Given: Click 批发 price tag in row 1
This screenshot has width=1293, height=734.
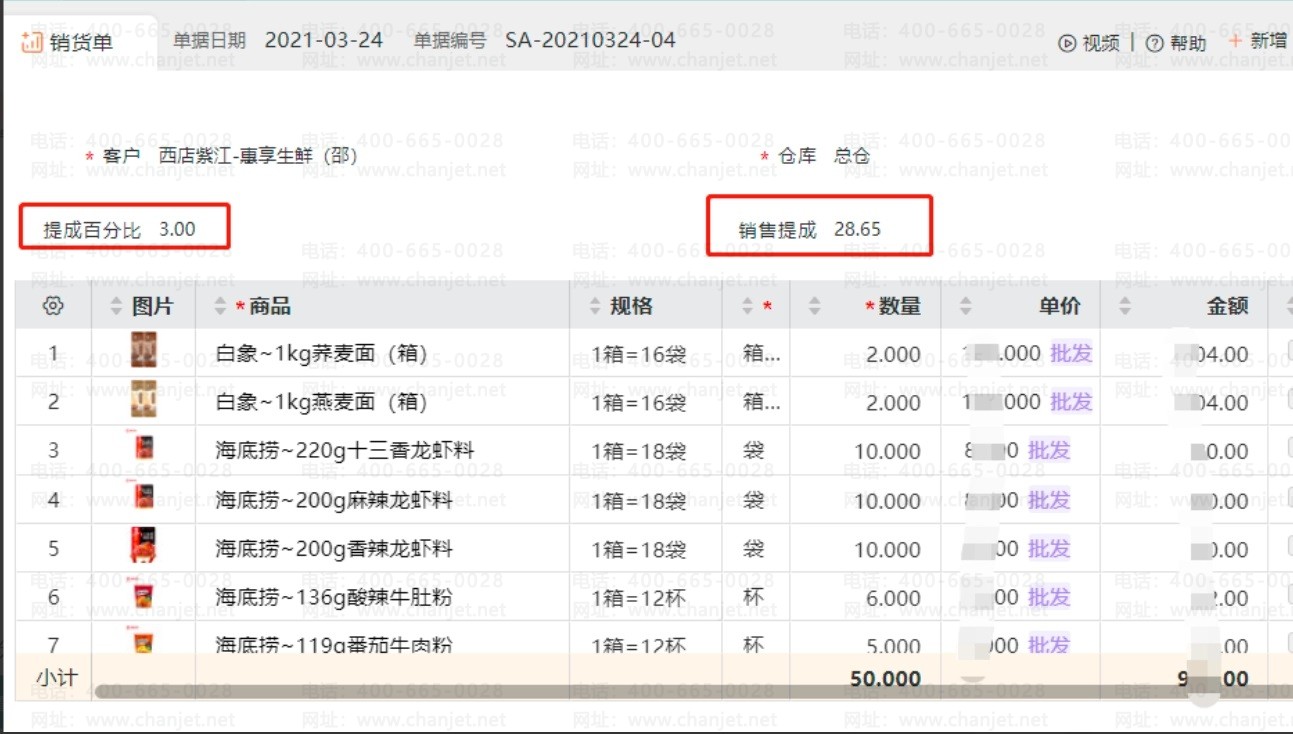Looking at the screenshot, I should (x=1071, y=353).
